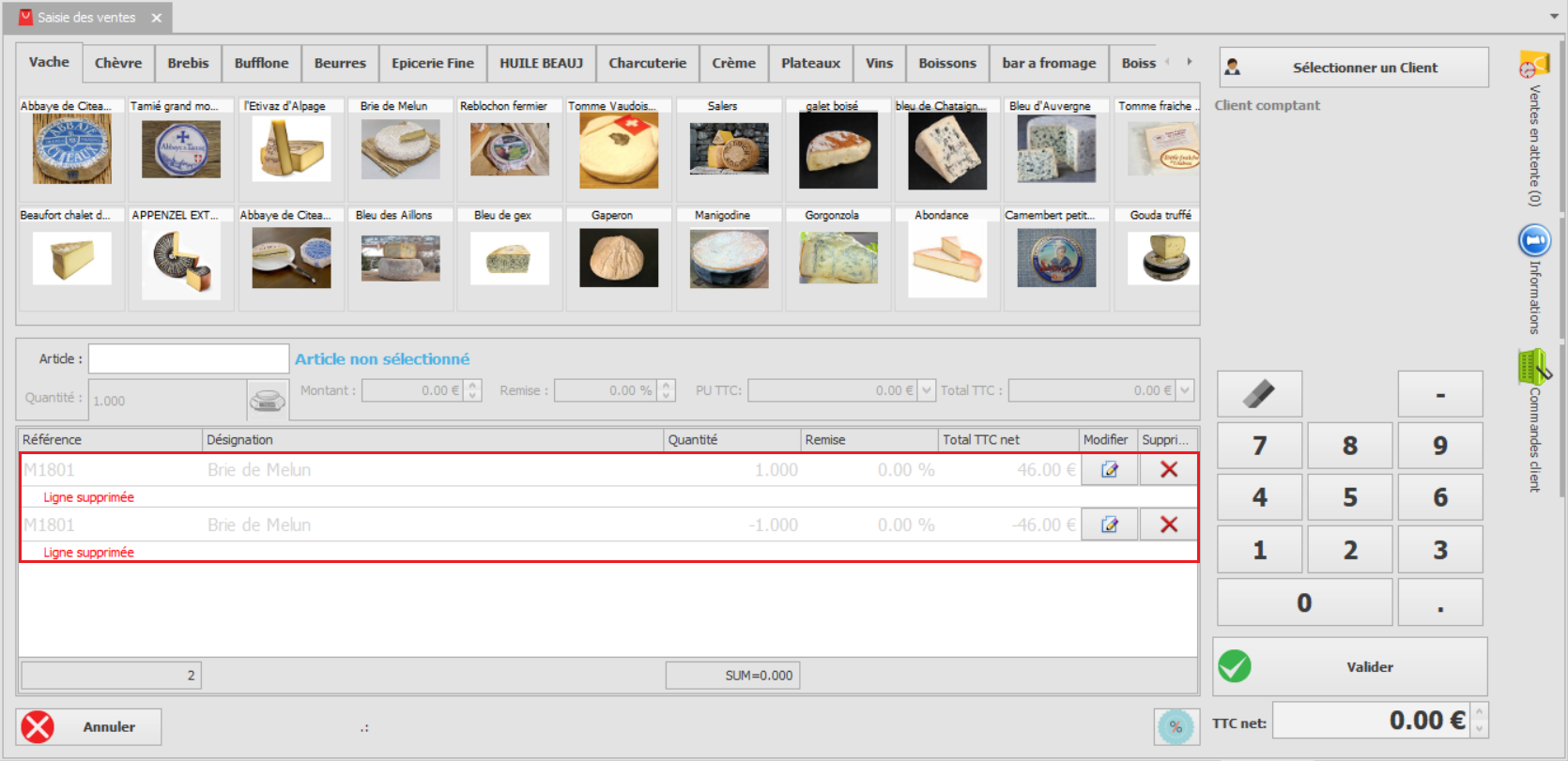Click Sélectionner un Client
Viewport: 1568px width, 761px height.
(x=1354, y=68)
